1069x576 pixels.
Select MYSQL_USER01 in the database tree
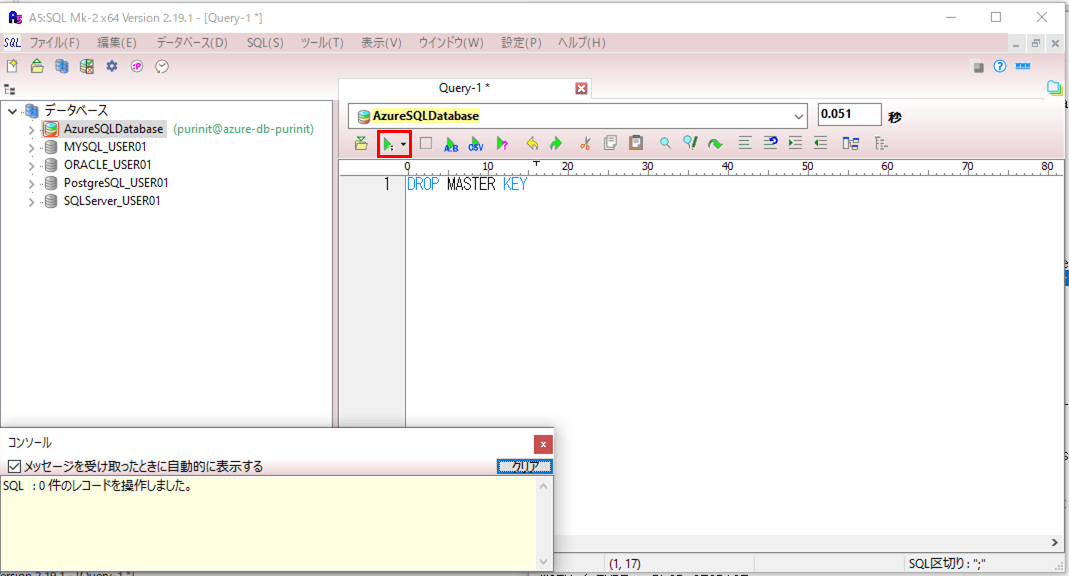coord(105,147)
